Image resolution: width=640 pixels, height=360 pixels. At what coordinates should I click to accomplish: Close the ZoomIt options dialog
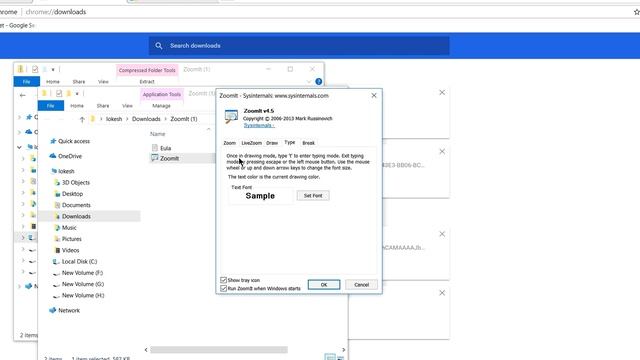point(374,96)
